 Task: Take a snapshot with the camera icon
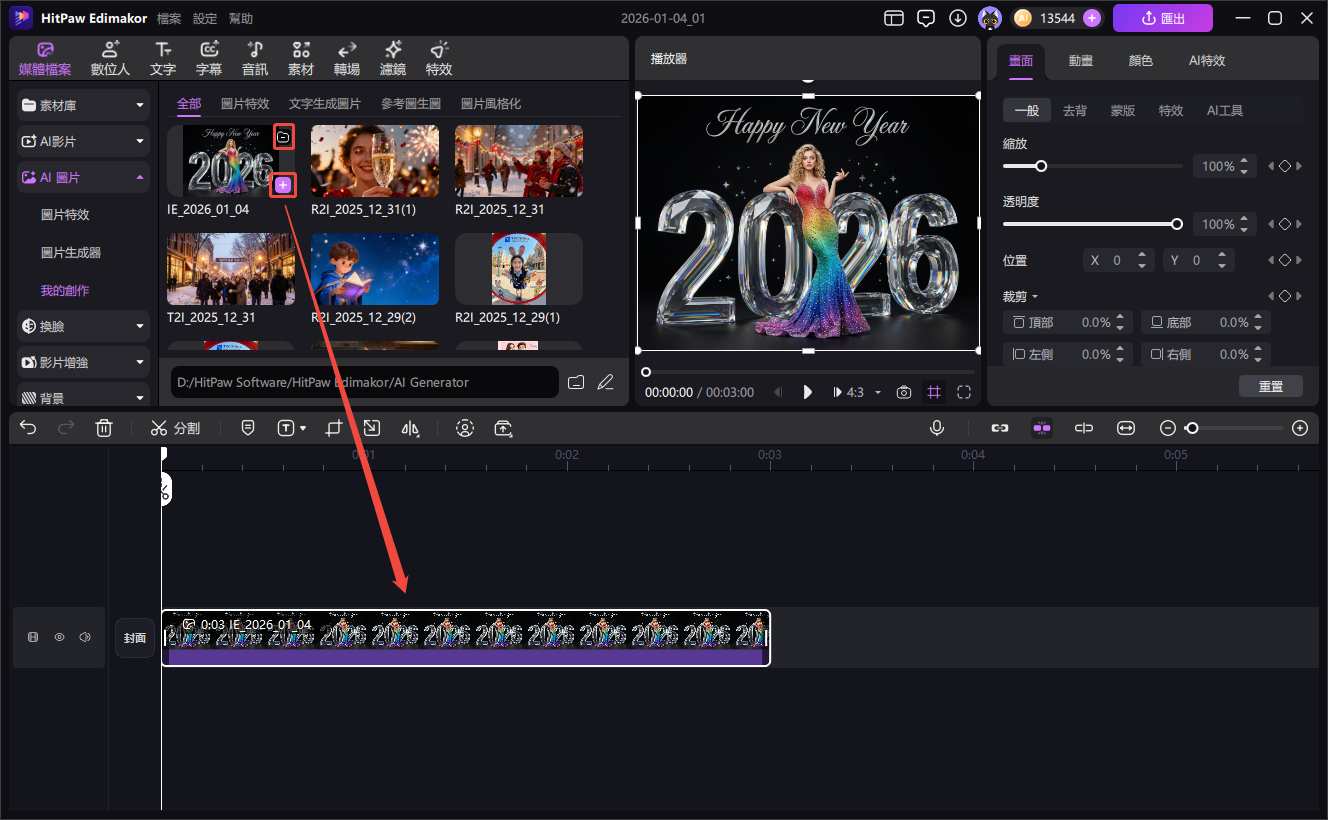(x=904, y=392)
